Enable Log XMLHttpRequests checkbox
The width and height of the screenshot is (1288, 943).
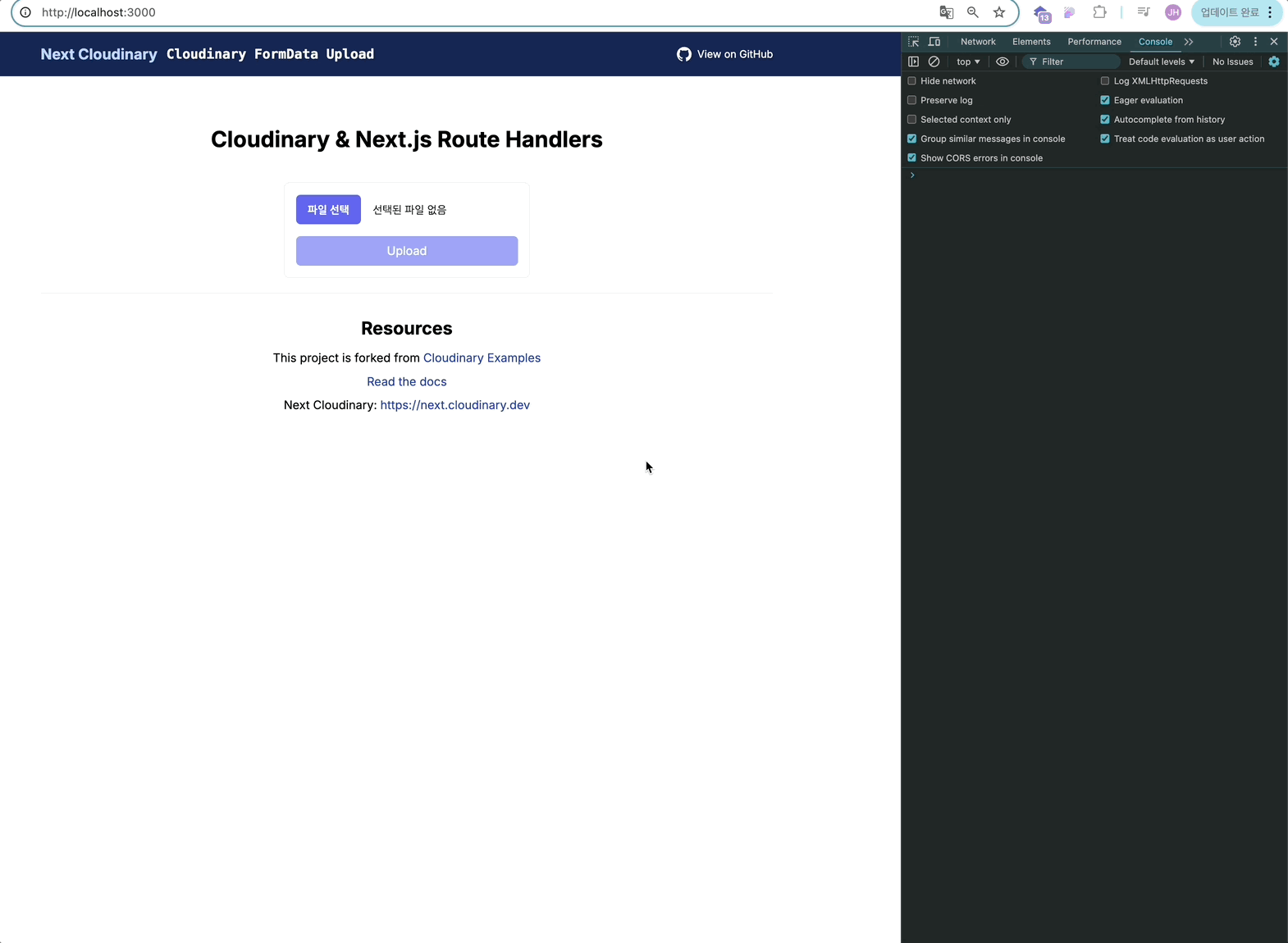coord(1105,81)
